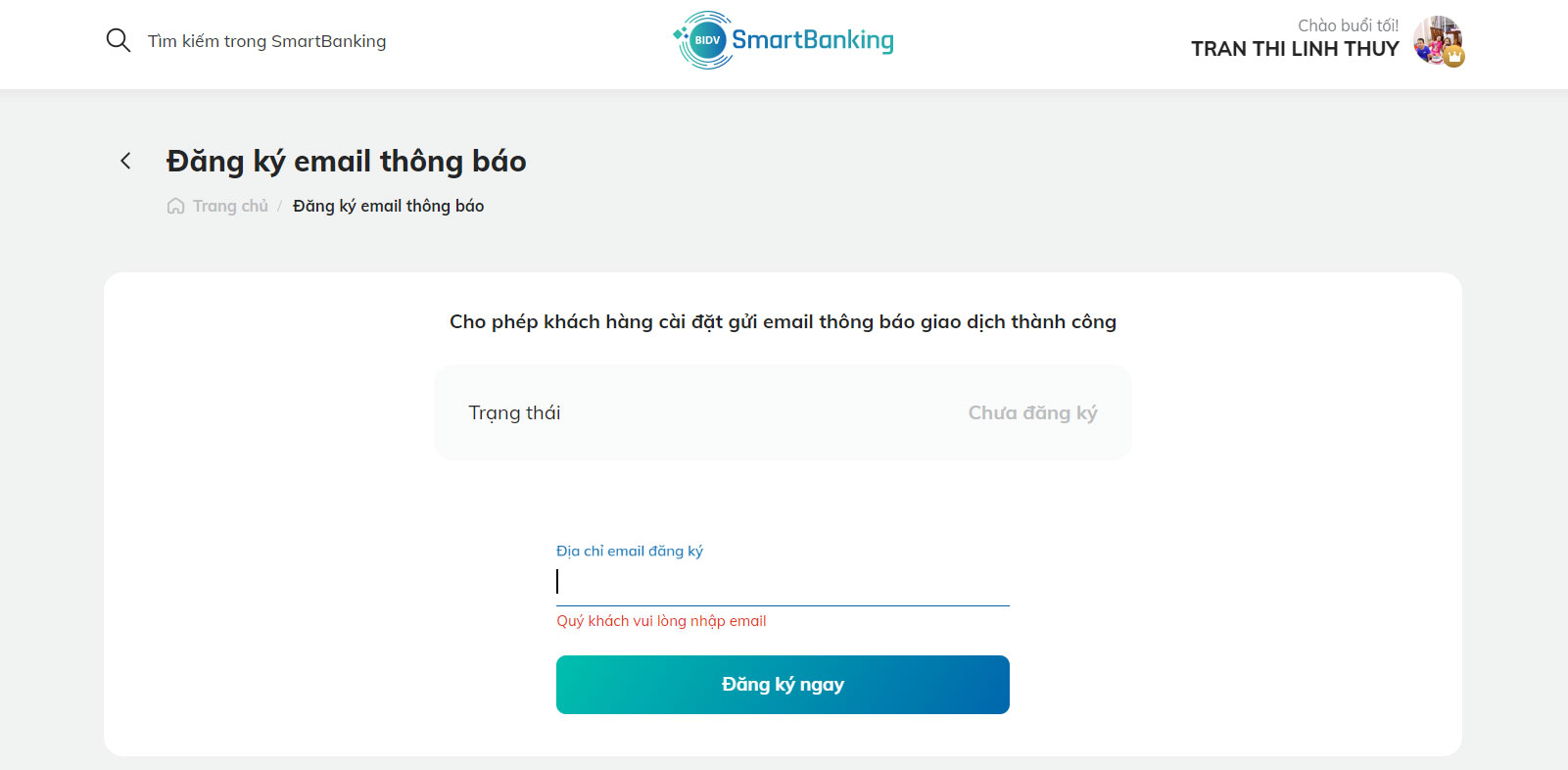Screen dimensions: 1568x770
Task: Click the gold crown badge on avatar
Action: [x=1454, y=57]
